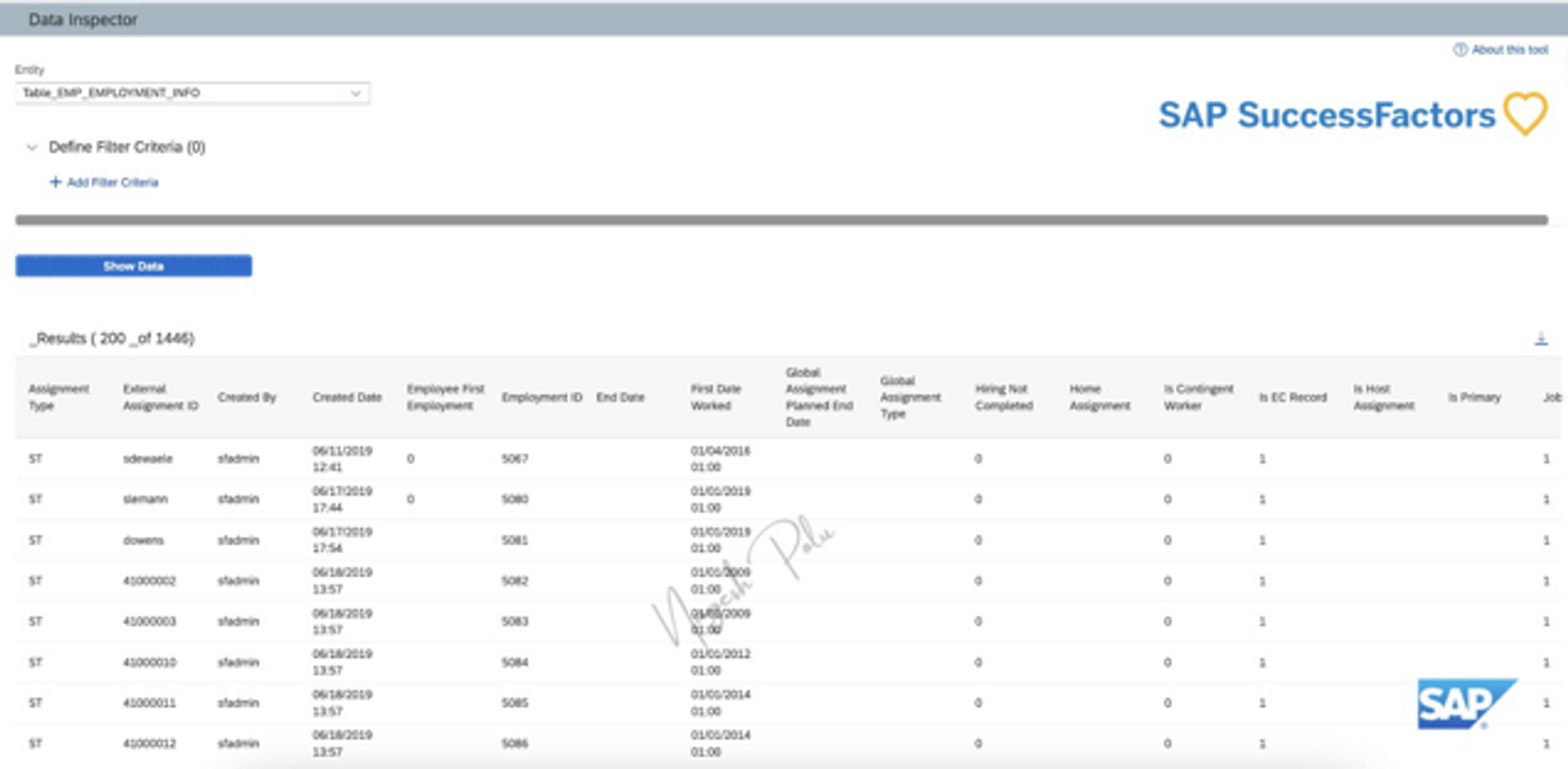
Task: Click the Employee First Employment column header
Action: [446, 397]
